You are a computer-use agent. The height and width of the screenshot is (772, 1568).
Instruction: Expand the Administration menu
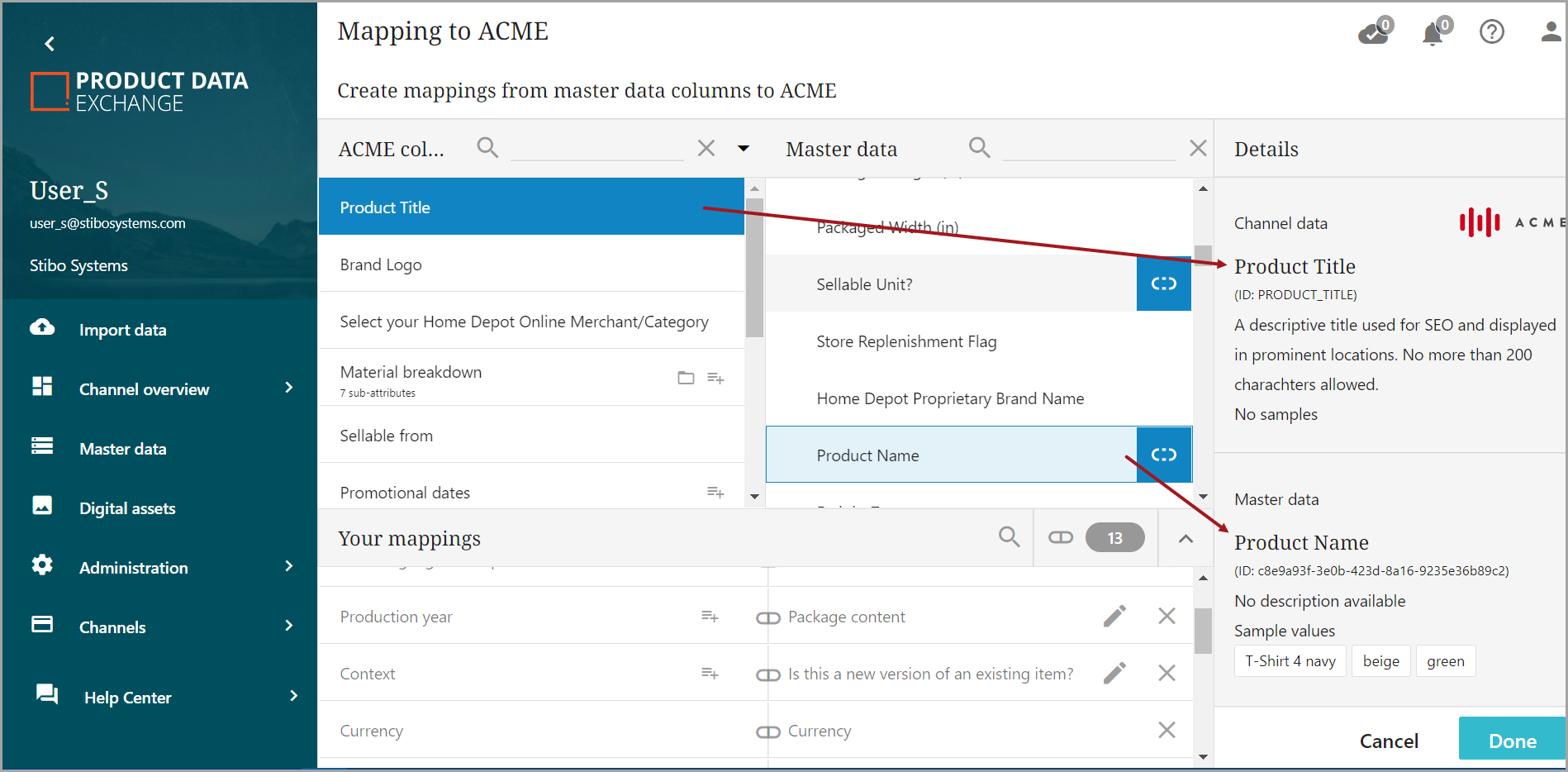288,566
